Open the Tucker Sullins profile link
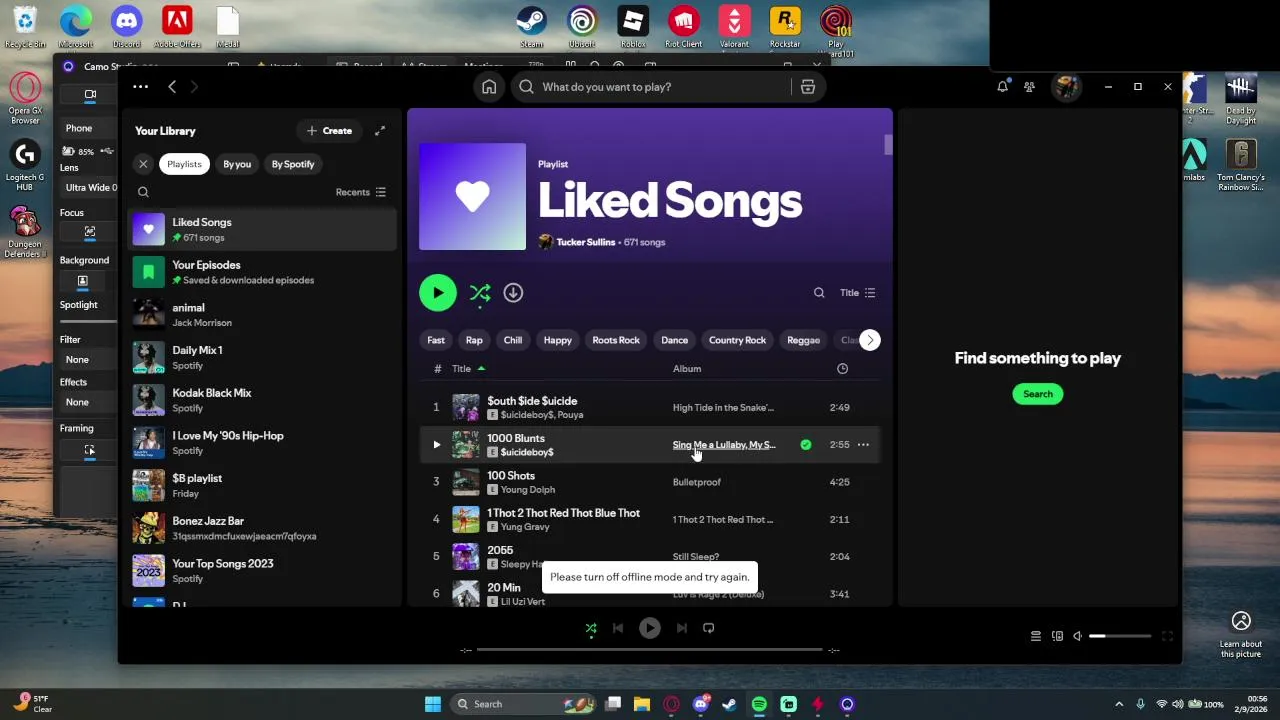This screenshot has width=1280, height=720. coord(586,242)
